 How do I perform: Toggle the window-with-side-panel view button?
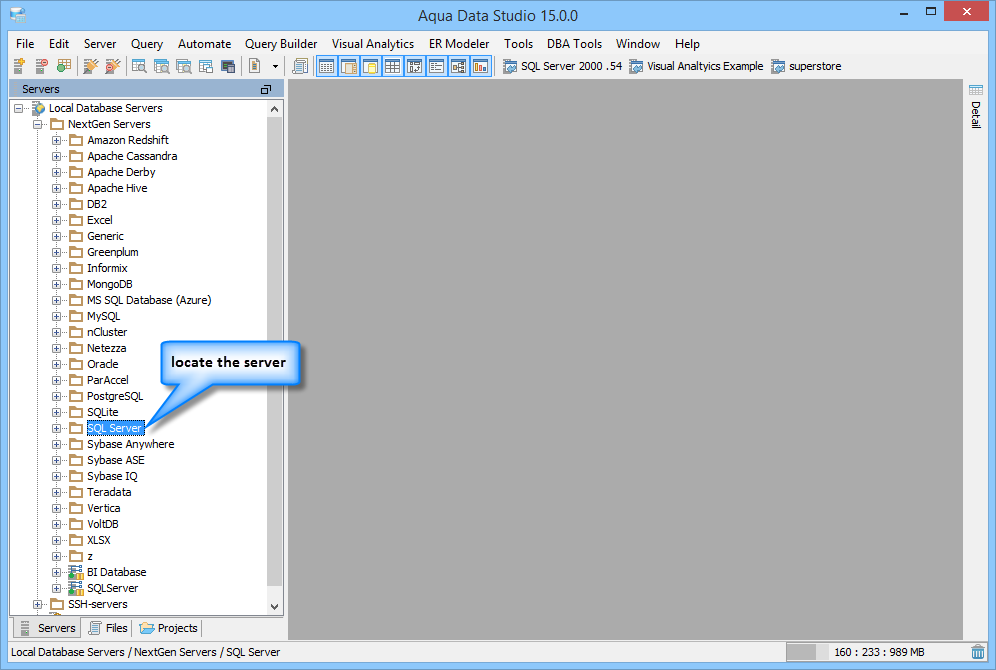pyautogui.click(x=349, y=66)
